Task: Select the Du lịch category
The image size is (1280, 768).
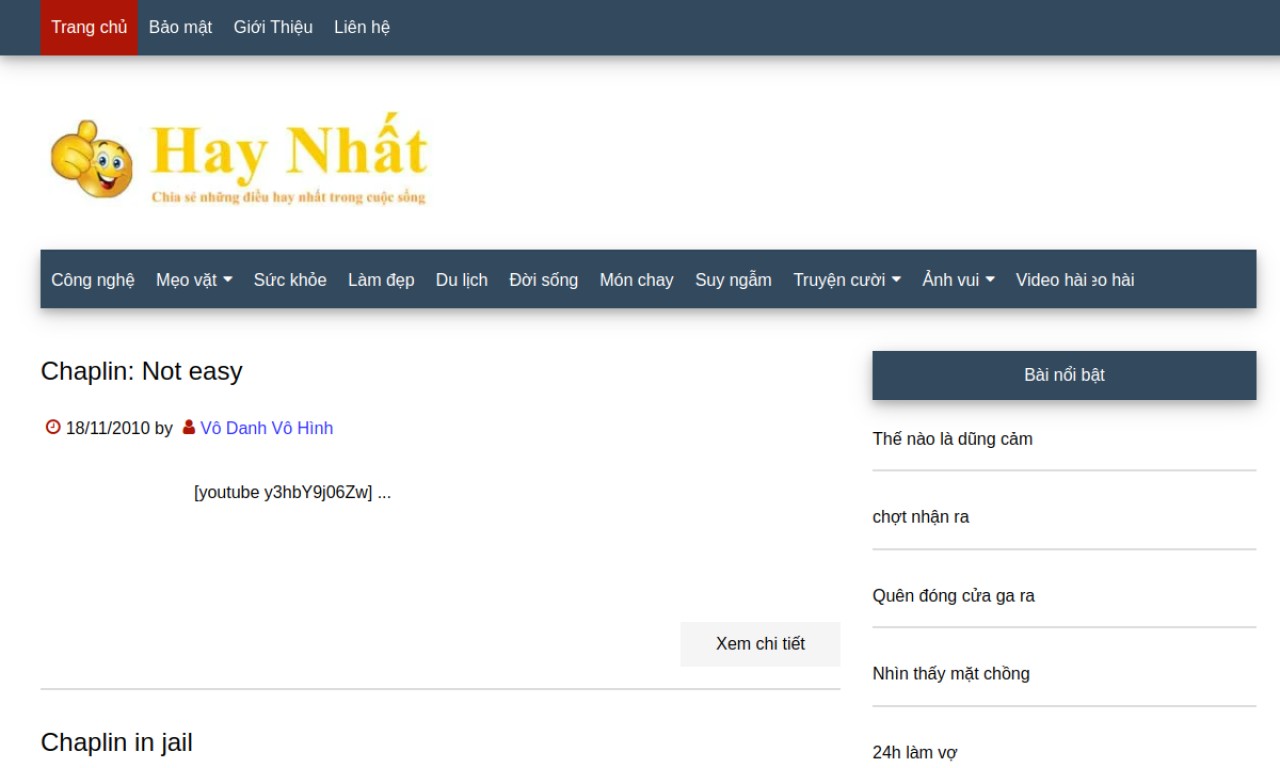Action: pyautogui.click(x=462, y=280)
